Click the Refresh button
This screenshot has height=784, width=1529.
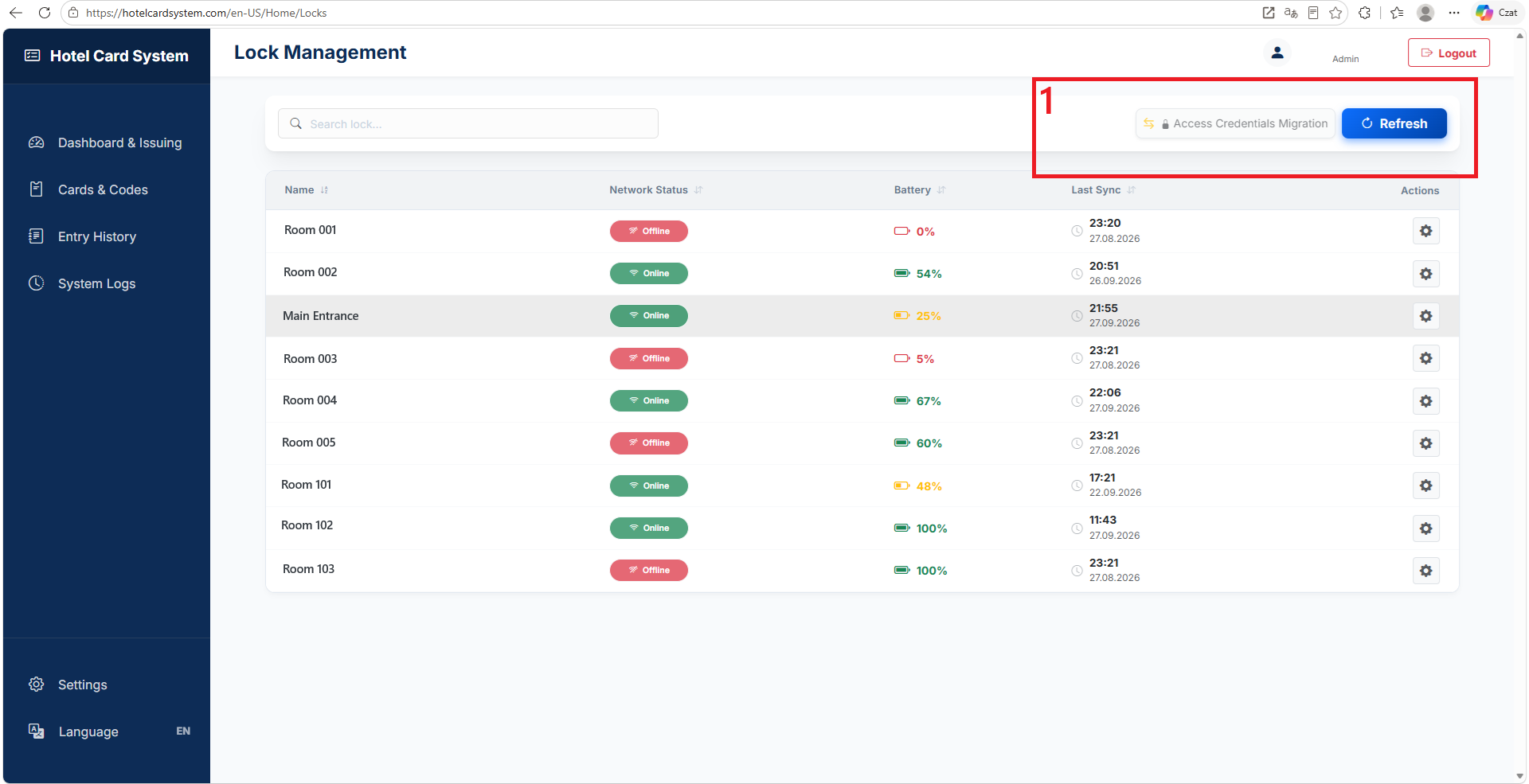point(1394,123)
